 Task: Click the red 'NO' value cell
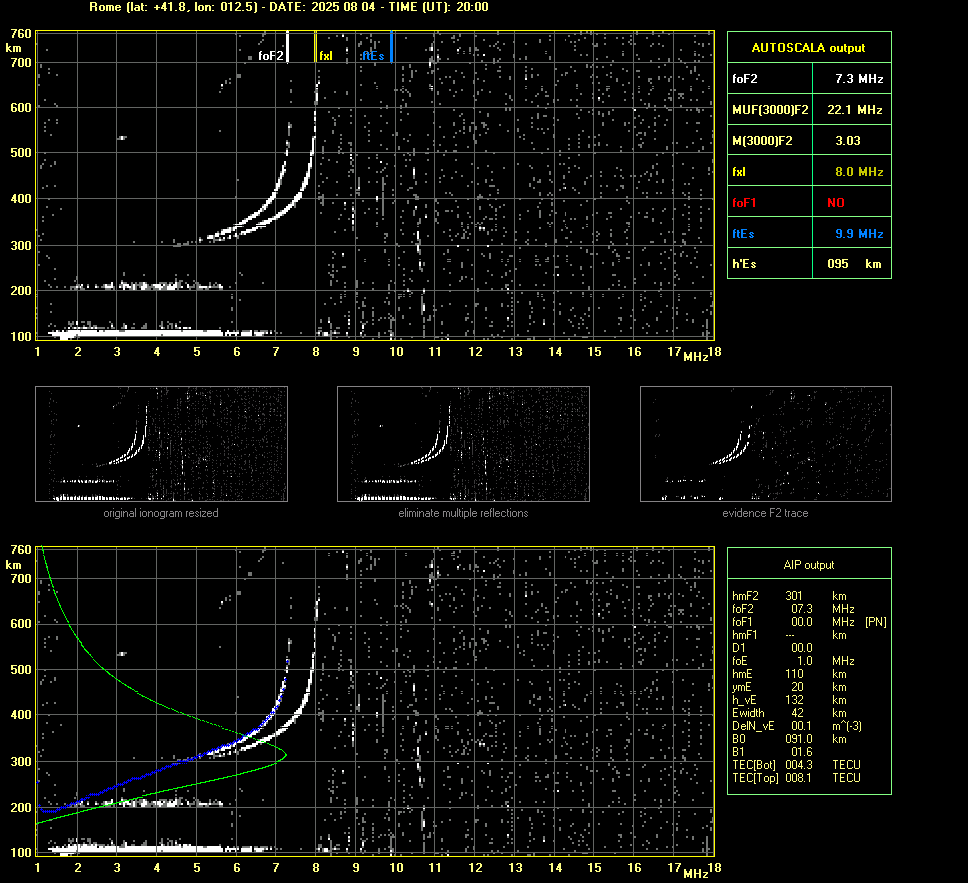852,203
